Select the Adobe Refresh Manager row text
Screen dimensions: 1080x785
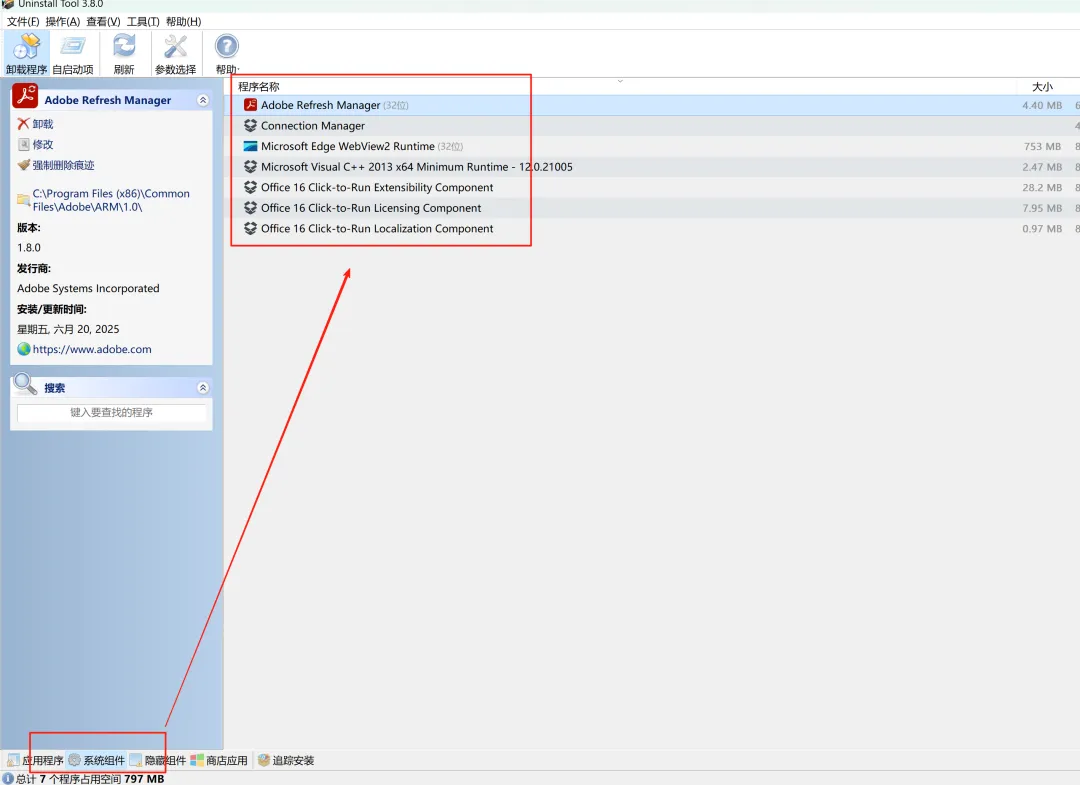tap(320, 105)
